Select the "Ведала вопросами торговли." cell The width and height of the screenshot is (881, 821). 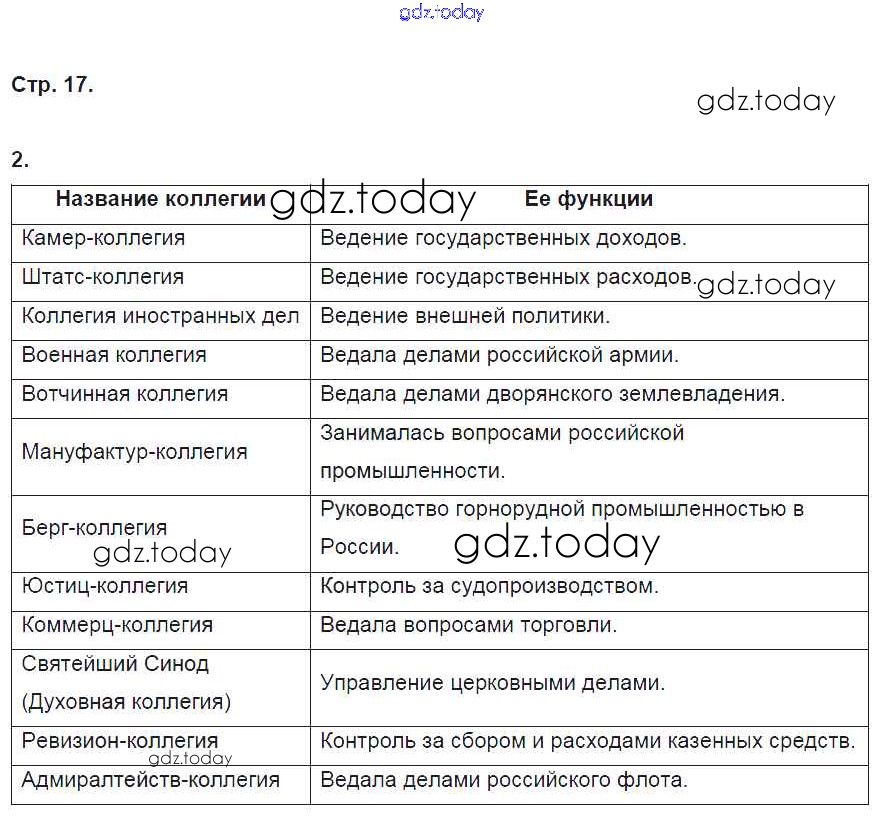[468, 625]
